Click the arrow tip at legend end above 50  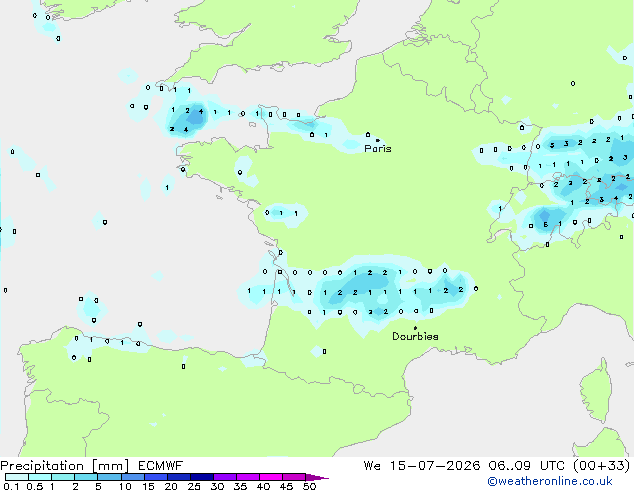click(x=317, y=477)
